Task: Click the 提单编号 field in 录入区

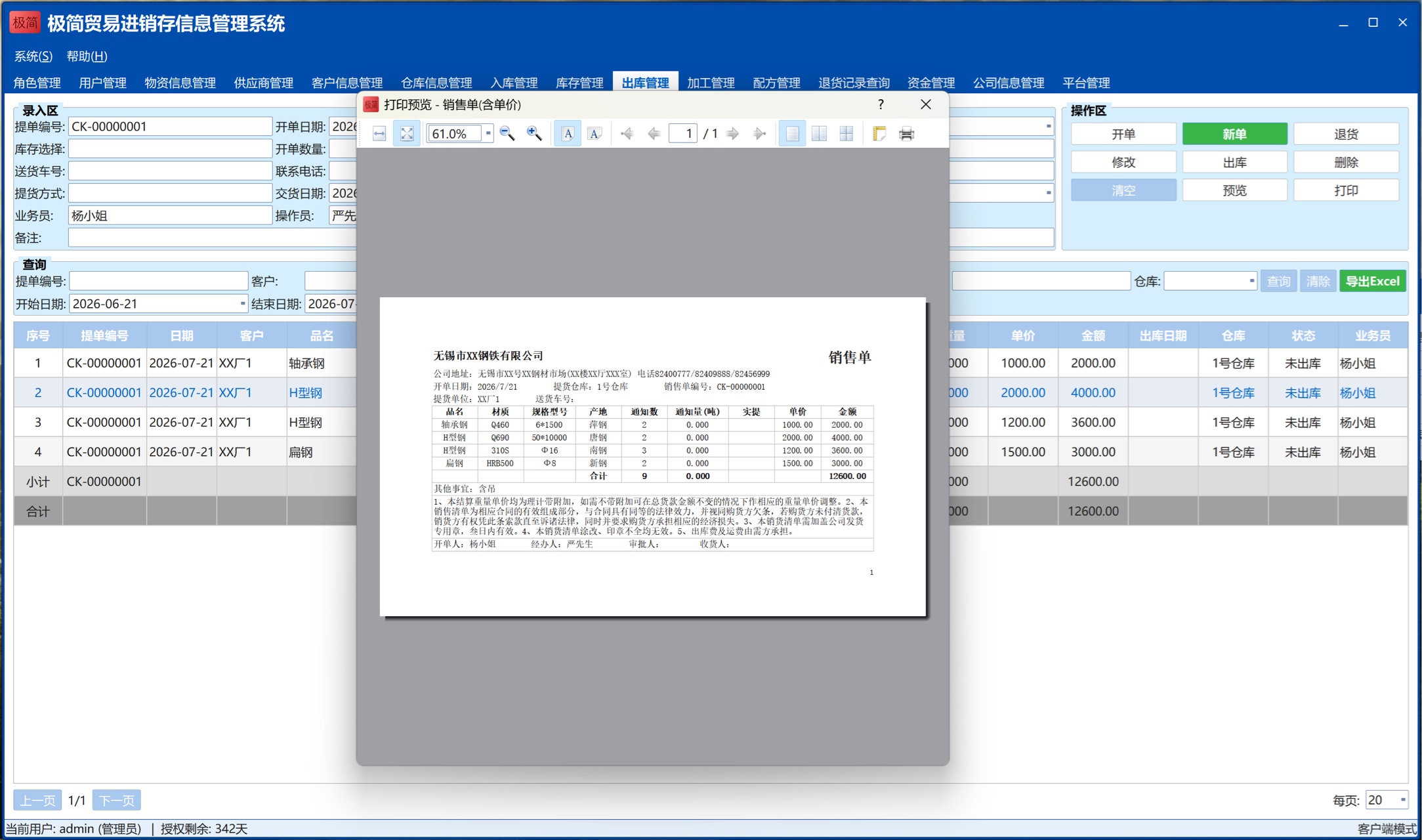Action: pyautogui.click(x=170, y=126)
